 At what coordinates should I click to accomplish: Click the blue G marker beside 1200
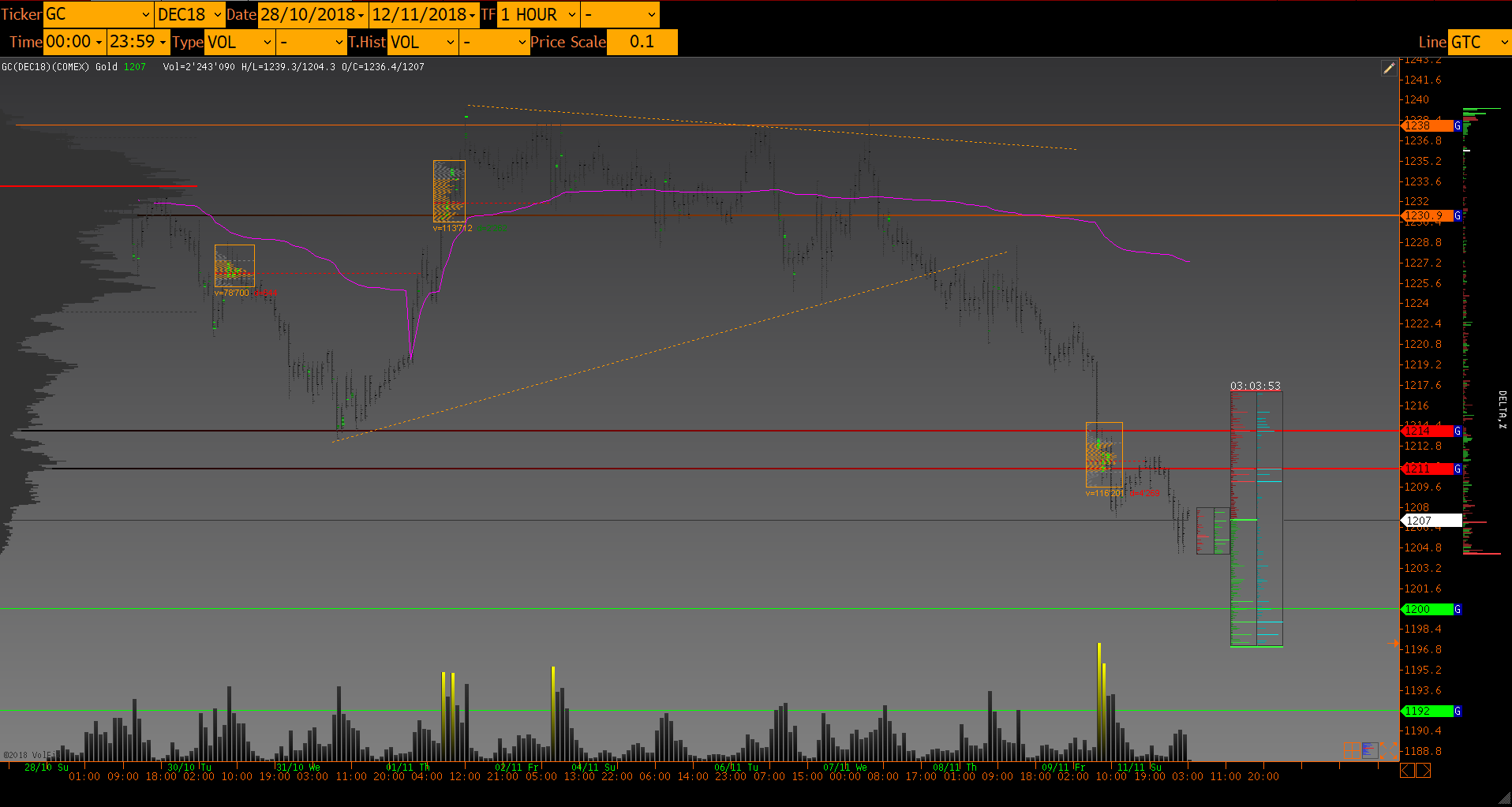click(1458, 609)
